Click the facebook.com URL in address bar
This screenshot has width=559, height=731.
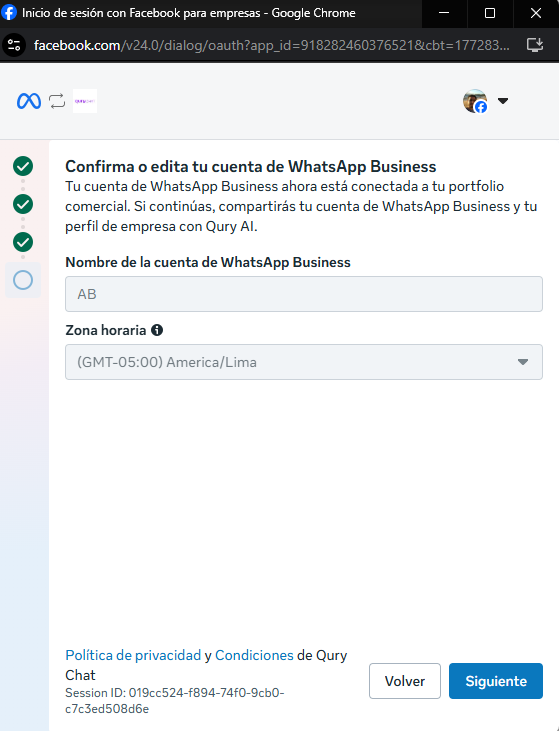pos(271,45)
